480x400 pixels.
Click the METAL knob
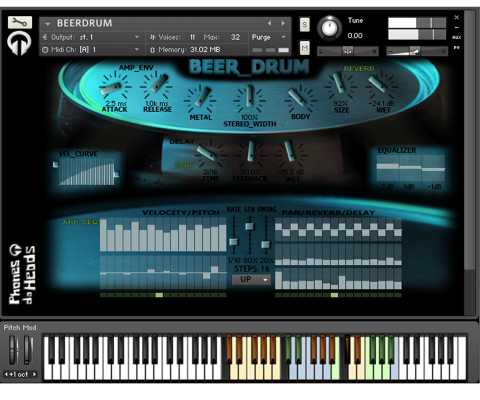click(201, 98)
